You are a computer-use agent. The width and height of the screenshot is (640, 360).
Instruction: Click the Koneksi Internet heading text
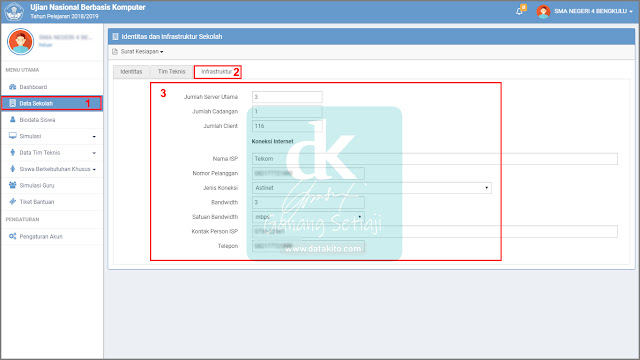click(272, 141)
